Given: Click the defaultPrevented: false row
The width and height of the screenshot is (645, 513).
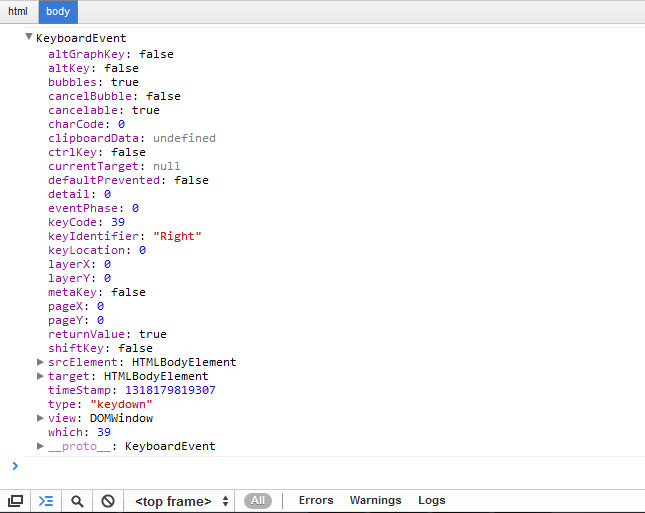Looking at the screenshot, I should click(x=128, y=180).
